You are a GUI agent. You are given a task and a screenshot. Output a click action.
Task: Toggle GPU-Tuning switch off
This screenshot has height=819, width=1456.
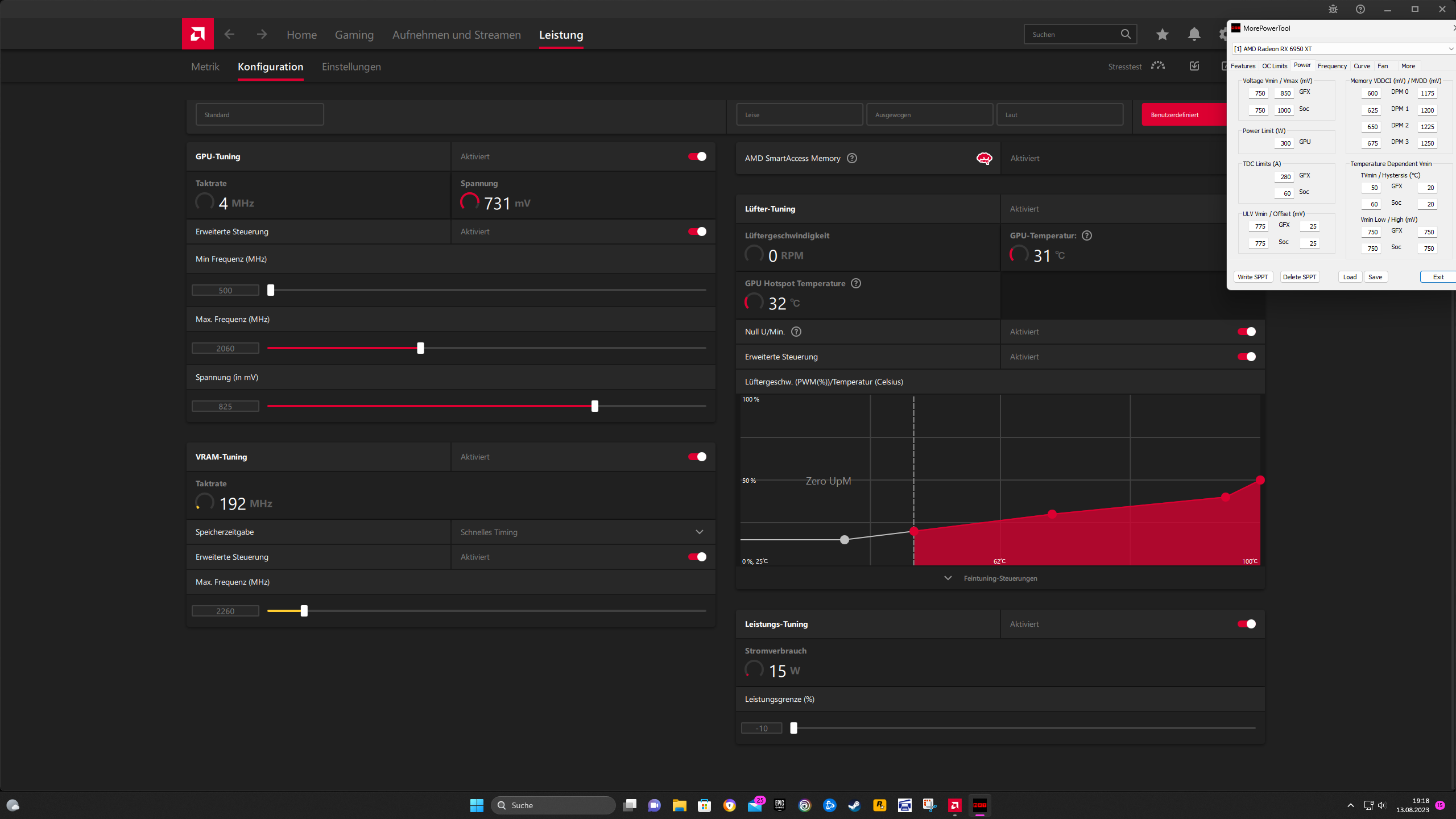point(697,156)
